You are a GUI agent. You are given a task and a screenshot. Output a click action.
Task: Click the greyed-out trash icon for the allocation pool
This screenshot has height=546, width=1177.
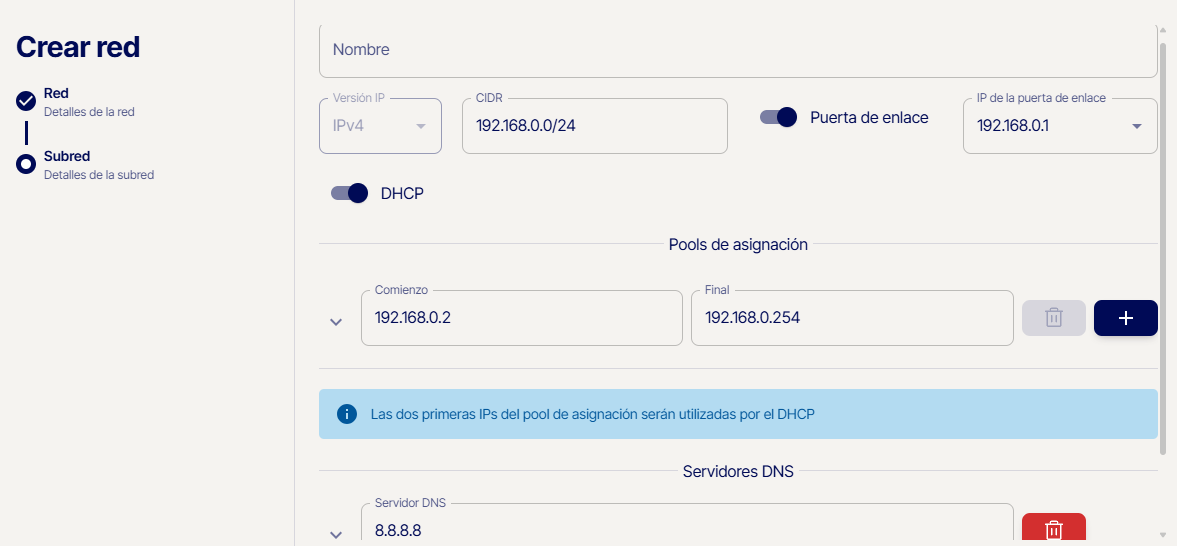click(x=1053, y=318)
